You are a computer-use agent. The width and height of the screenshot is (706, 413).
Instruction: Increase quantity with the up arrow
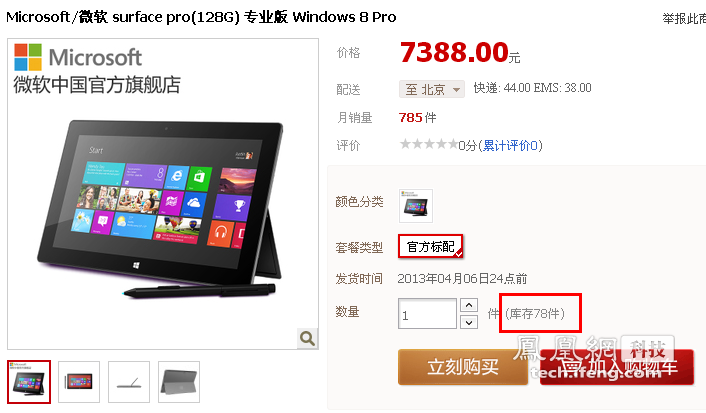point(469,305)
